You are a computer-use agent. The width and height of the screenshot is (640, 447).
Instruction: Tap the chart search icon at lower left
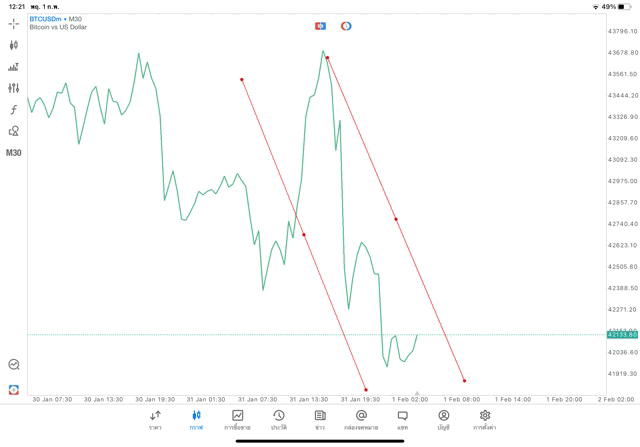14,365
